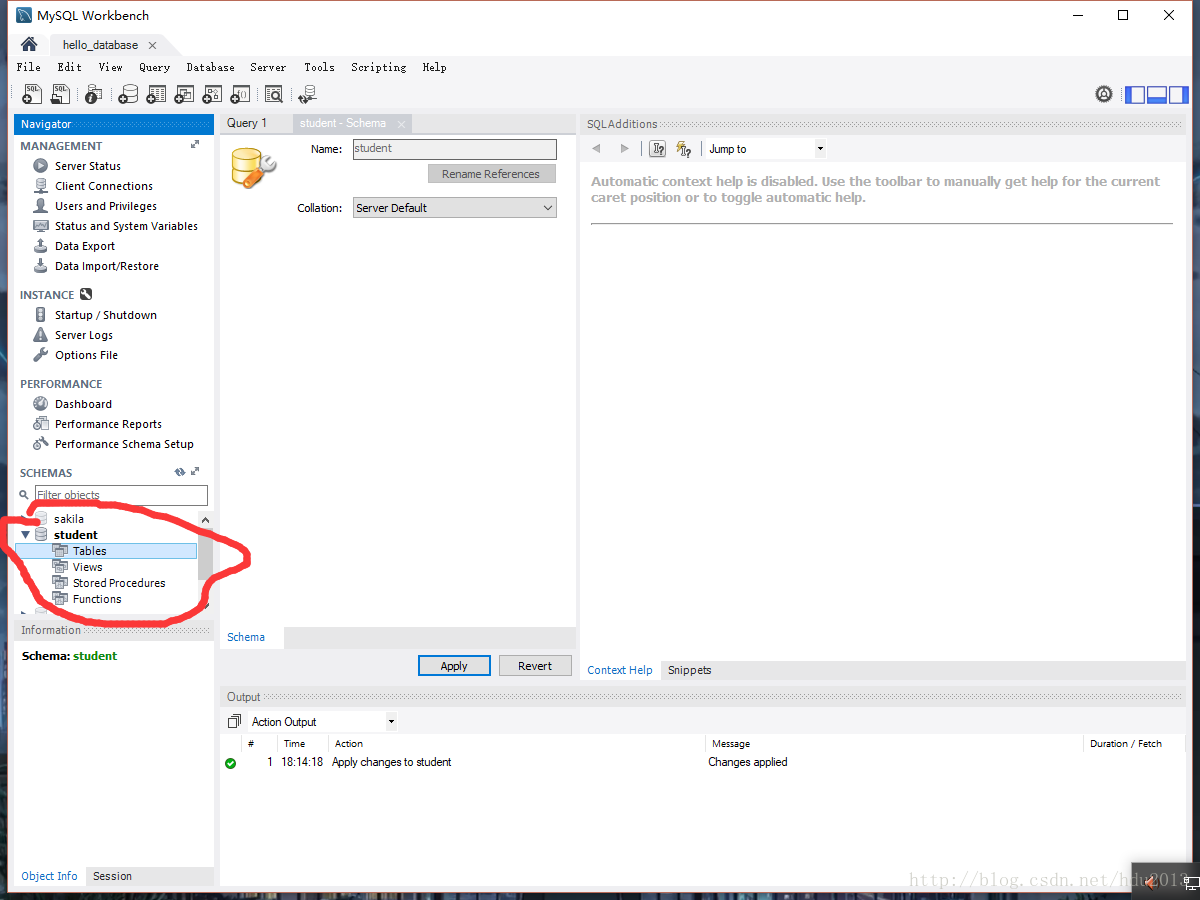Click the Apply button
This screenshot has height=900, width=1200.
pyautogui.click(x=454, y=666)
